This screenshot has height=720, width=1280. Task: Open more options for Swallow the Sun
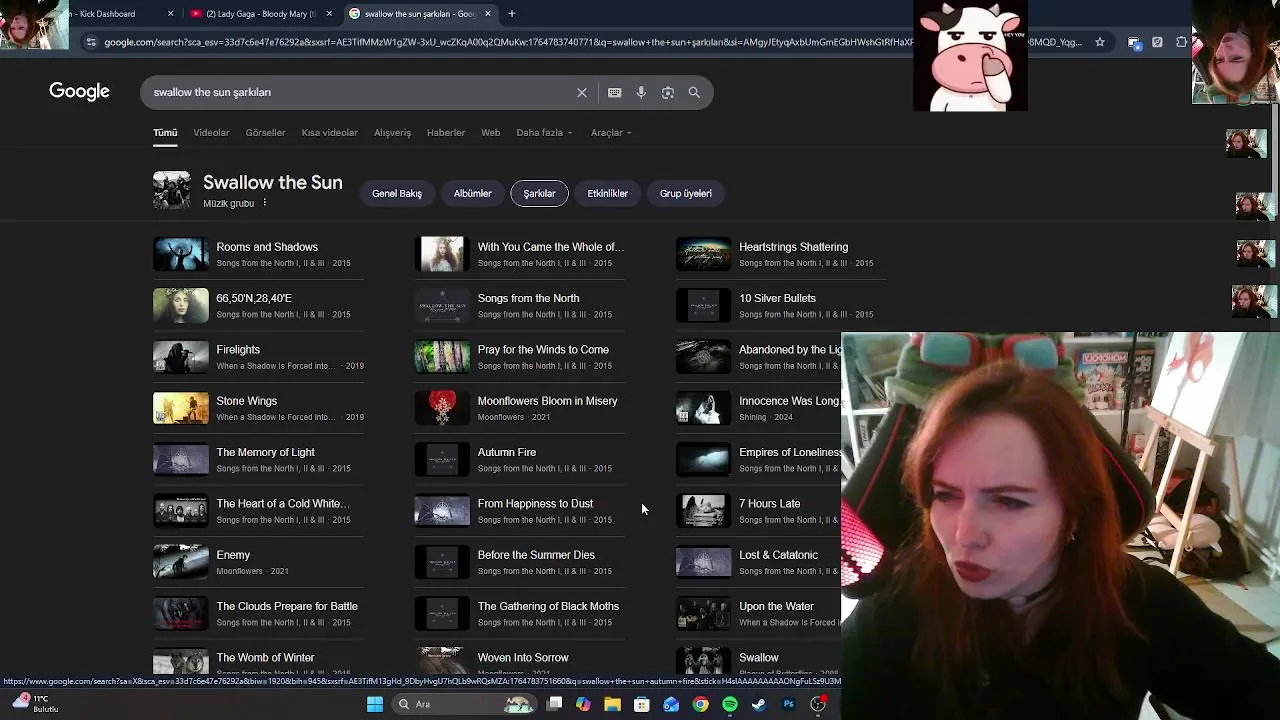(x=264, y=203)
